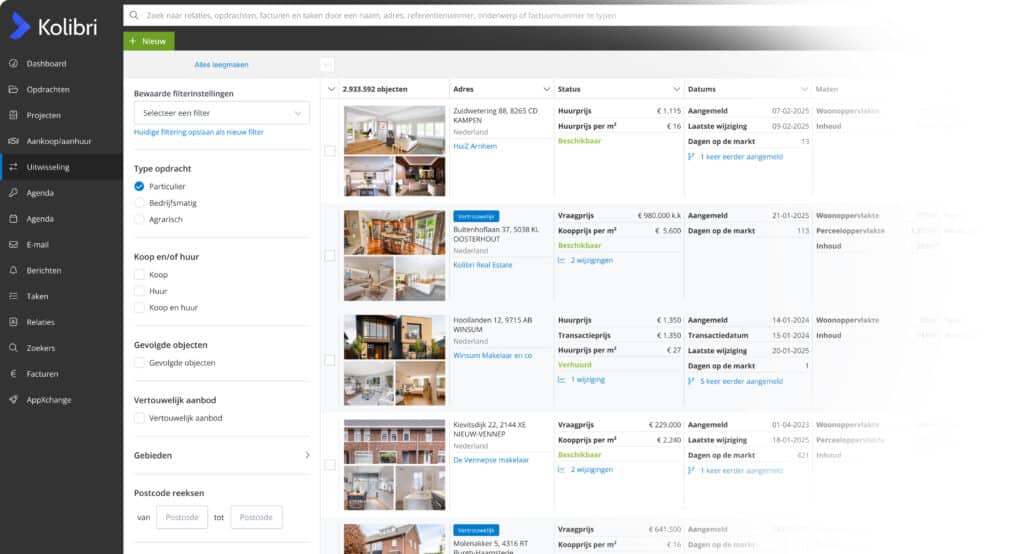Open the Winsum Makelaar en co link
The height and width of the screenshot is (554, 1024).
(x=492, y=355)
